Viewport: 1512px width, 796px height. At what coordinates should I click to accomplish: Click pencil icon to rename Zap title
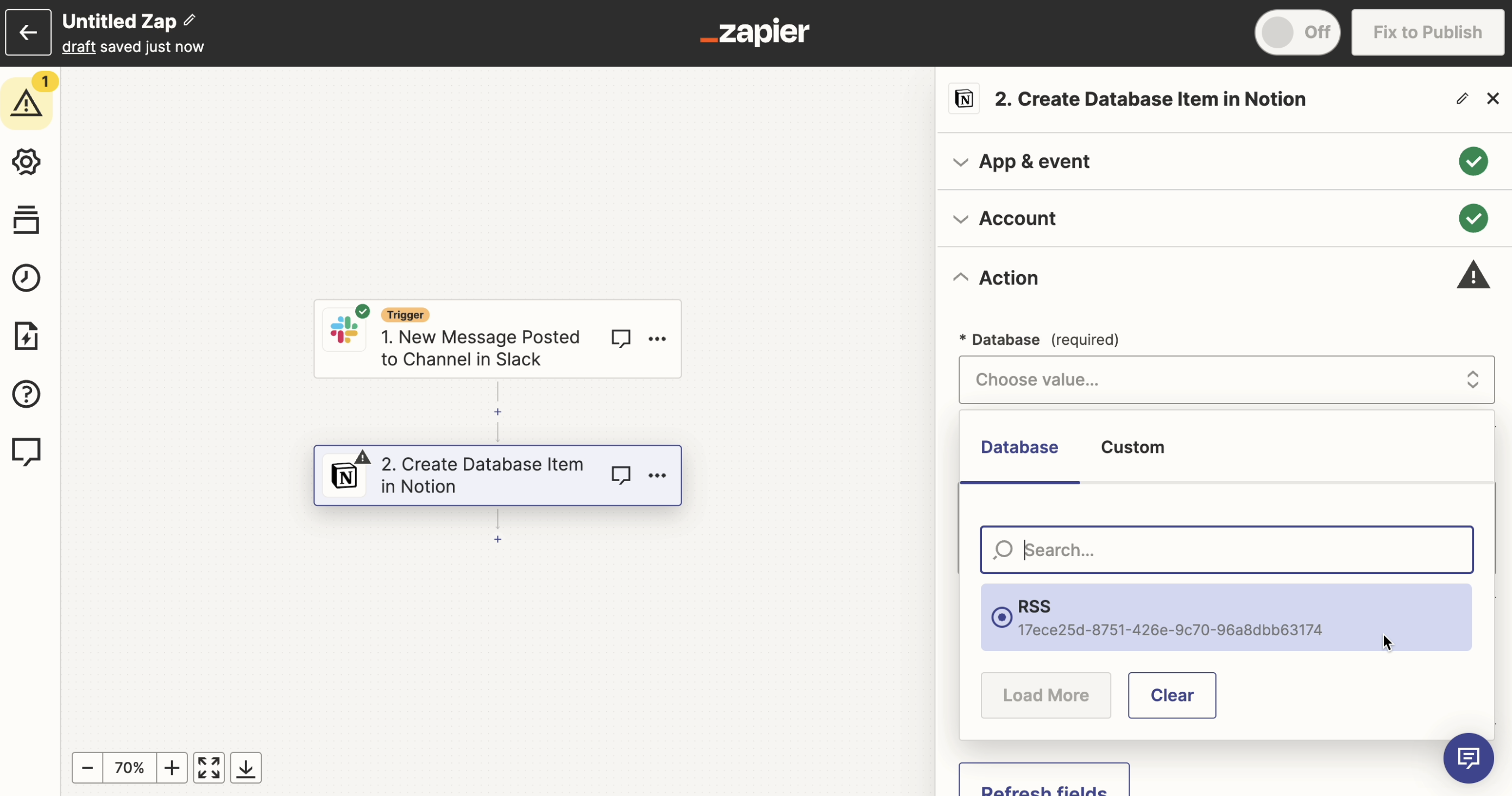click(x=190, y=21)
